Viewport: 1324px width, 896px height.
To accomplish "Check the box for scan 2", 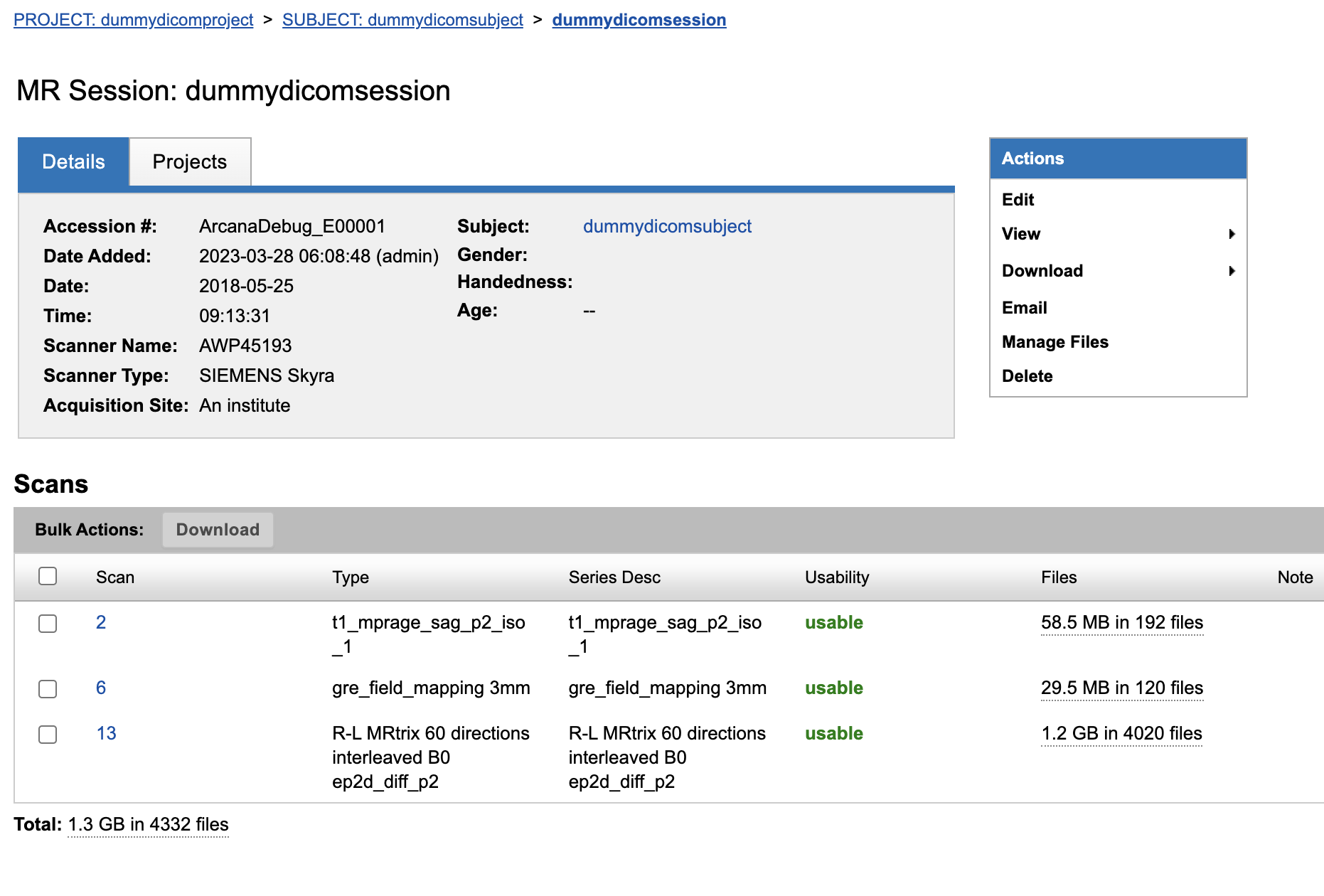I will tap(48, 624).
